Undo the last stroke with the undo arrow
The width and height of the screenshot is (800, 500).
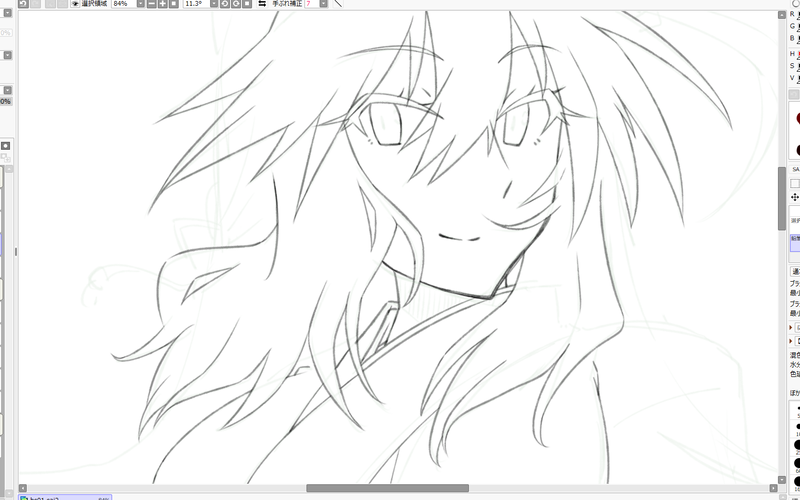coord(23,3)
